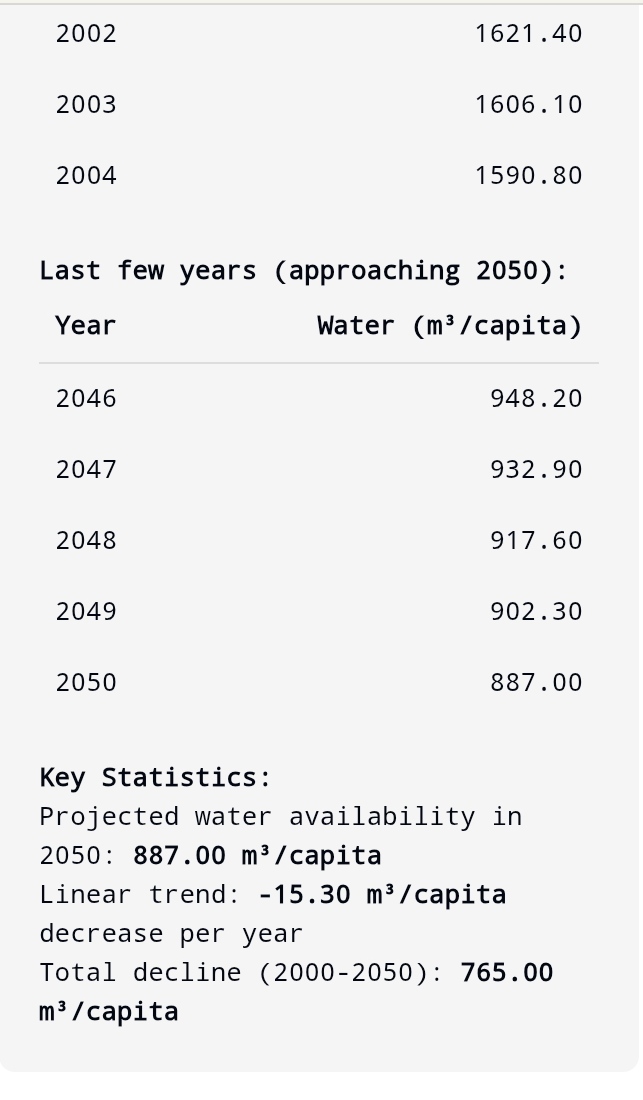Click the 2003 year cell

point(86,104)
